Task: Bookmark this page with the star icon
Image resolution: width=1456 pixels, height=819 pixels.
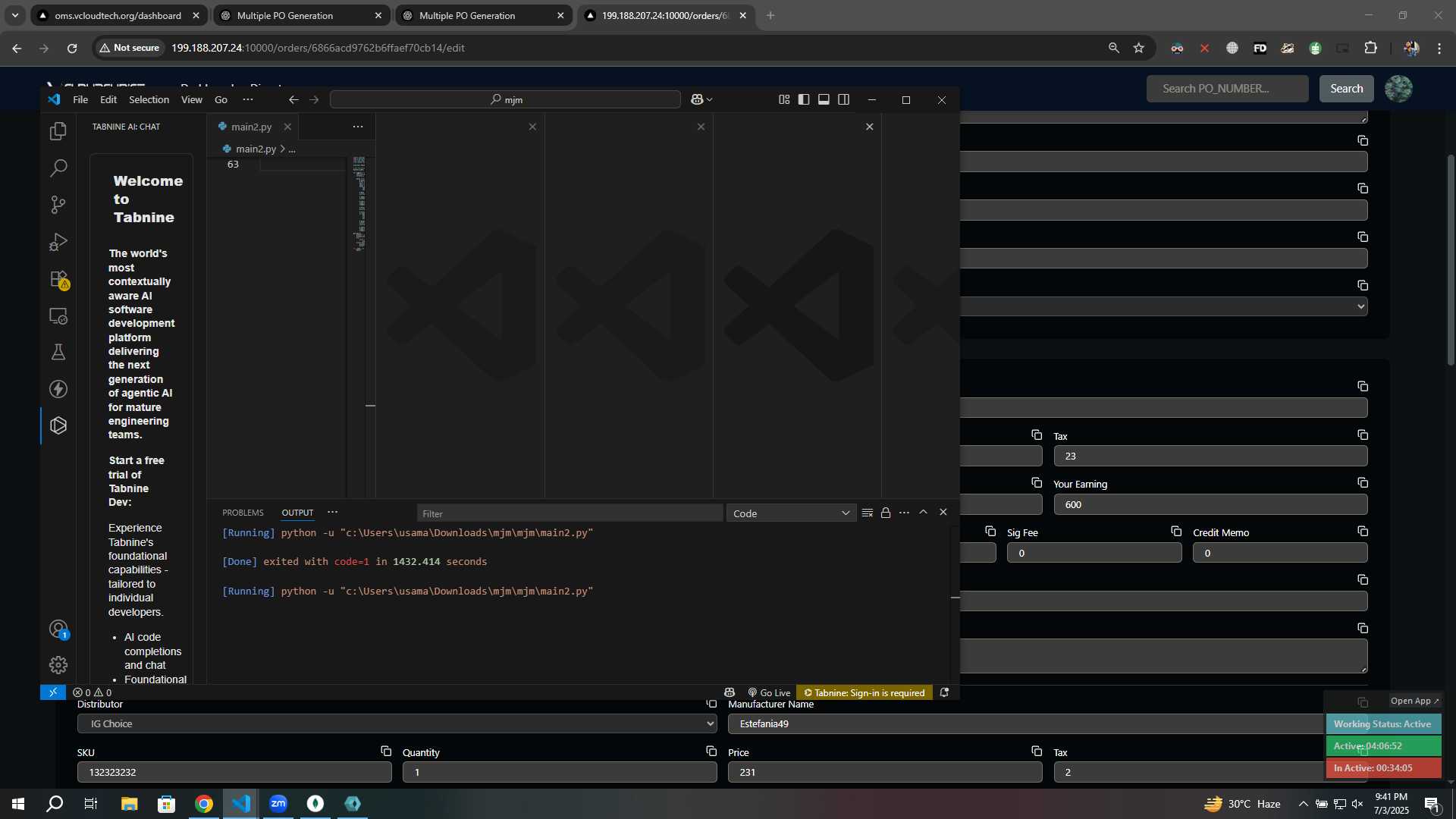Action: pyautogui.click(x=1138, y=48)
